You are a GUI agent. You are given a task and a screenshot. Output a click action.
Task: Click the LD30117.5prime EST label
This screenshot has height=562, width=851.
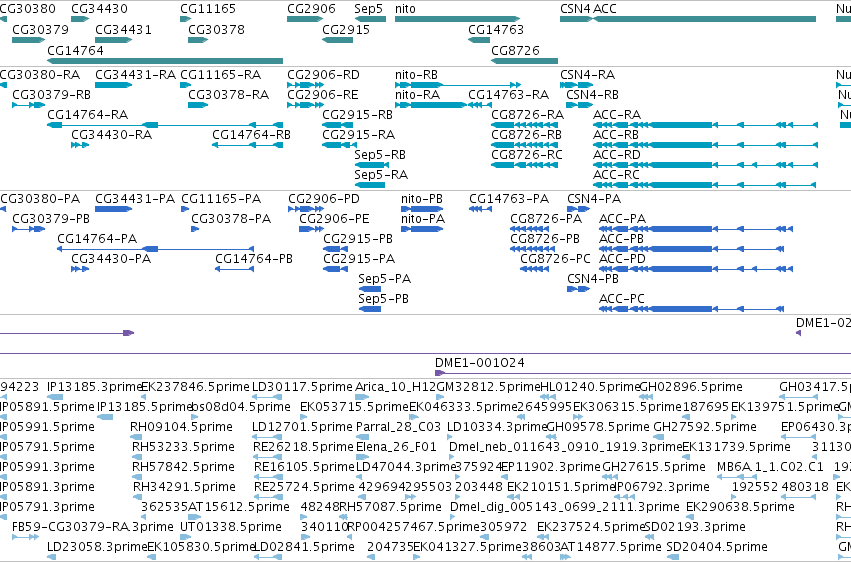click(302, 387)
